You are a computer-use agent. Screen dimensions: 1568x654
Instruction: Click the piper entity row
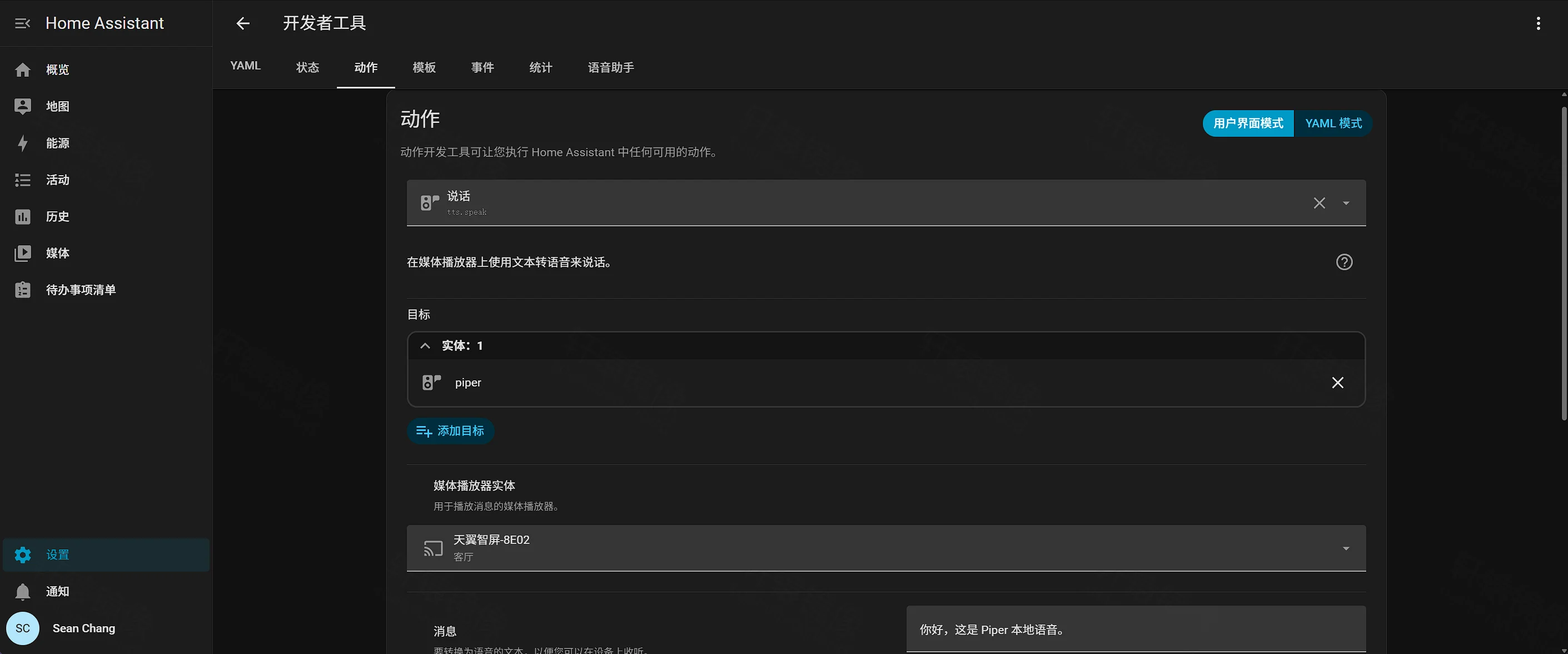886,383
